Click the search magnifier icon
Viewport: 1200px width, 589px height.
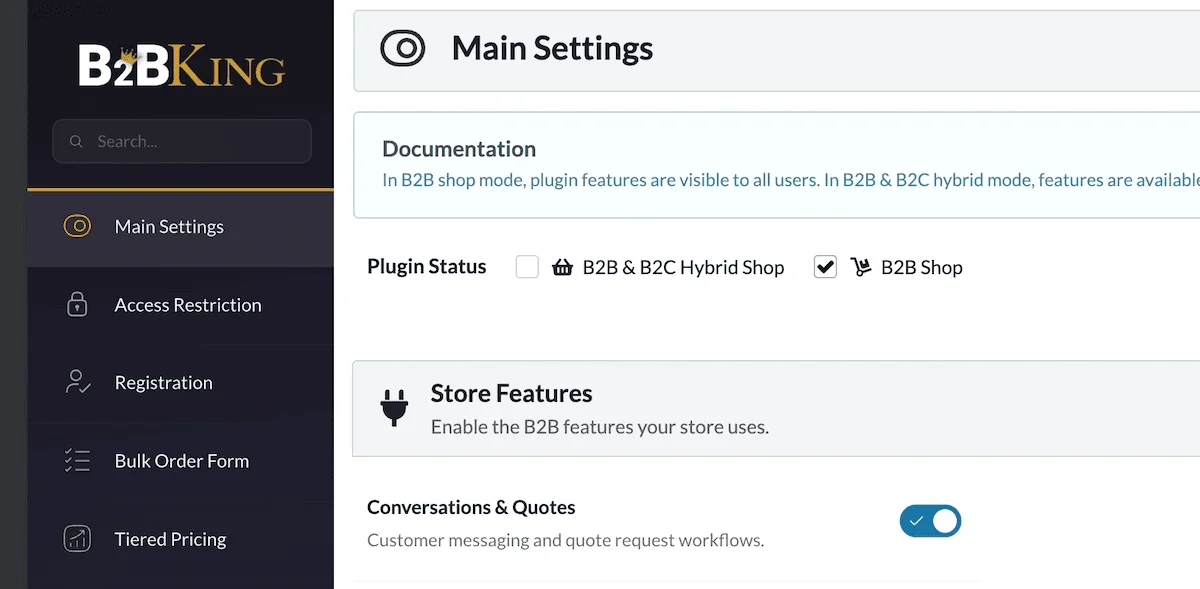[x=76, y=141]
